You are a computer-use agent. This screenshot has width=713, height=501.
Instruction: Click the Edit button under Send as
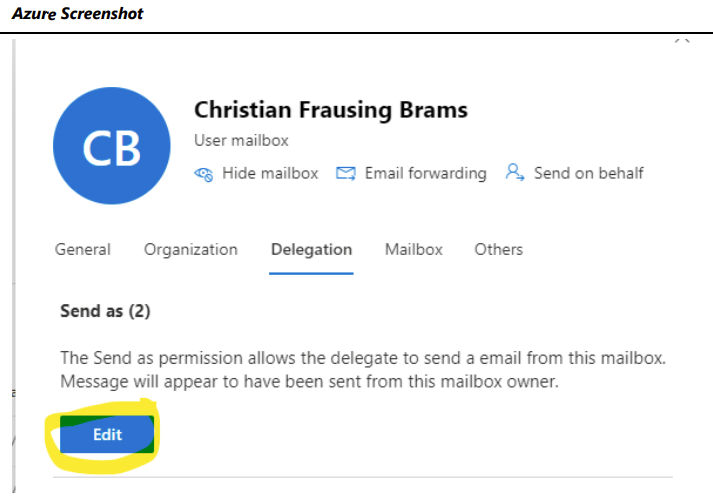[107, 434]
